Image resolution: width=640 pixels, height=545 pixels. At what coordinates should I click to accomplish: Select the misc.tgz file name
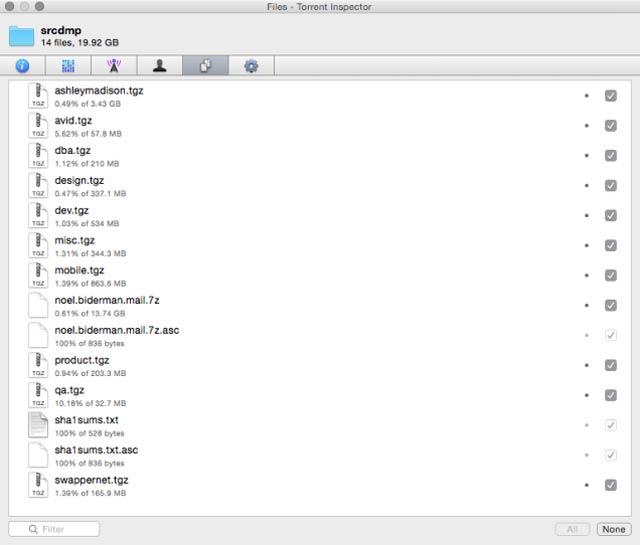75,240
